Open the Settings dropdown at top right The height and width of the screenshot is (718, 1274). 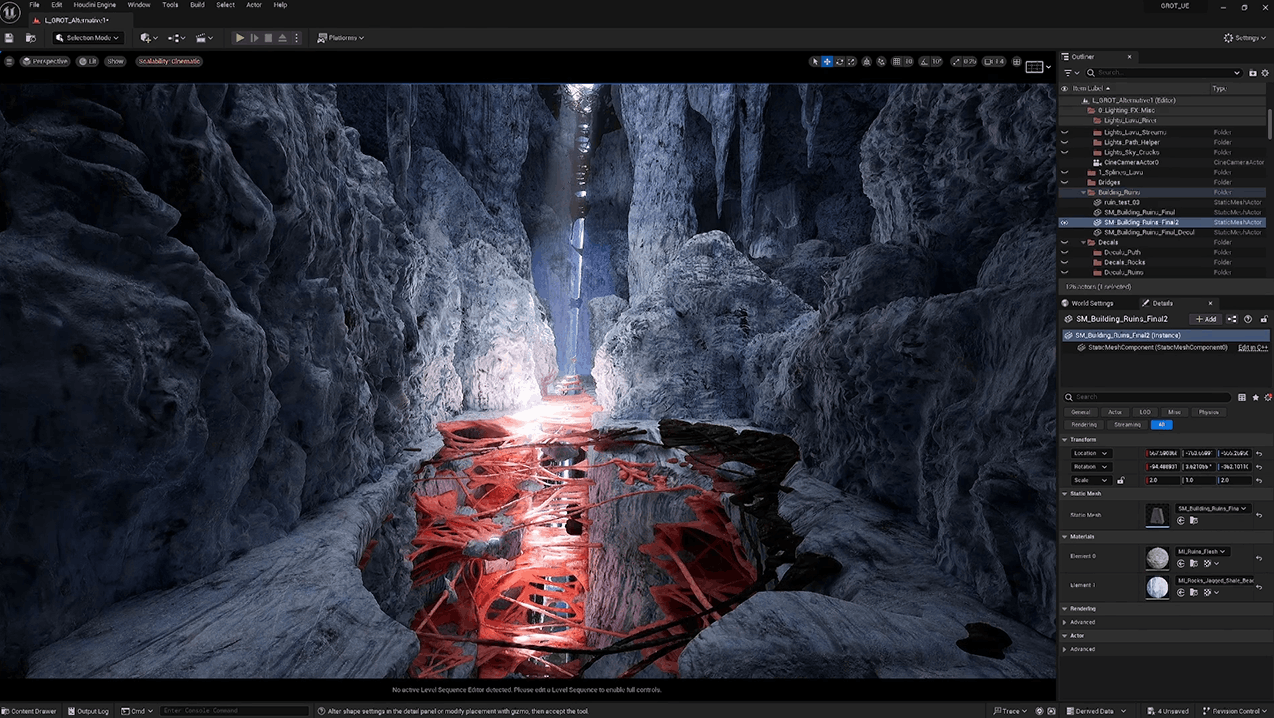pyautogui.click(x=1246, y=38)
